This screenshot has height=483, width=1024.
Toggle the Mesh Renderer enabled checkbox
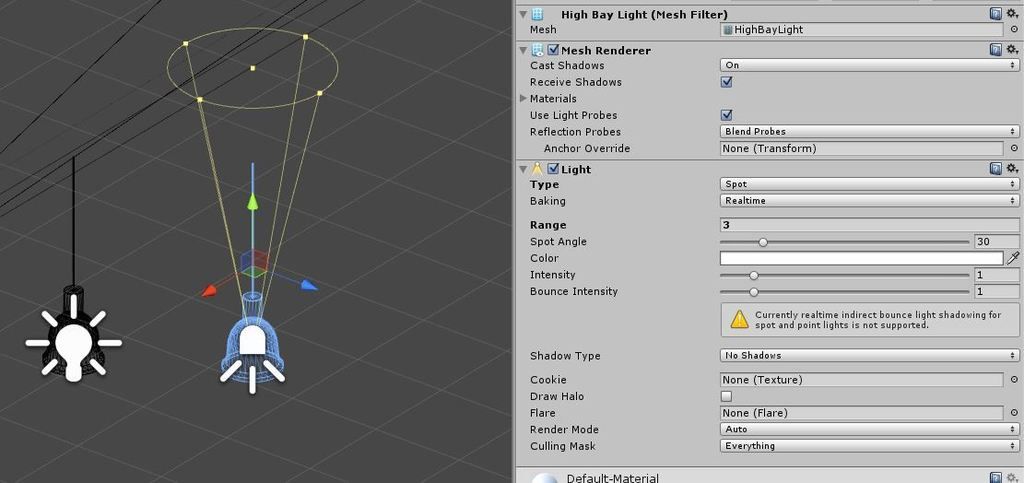click(553, 50)
